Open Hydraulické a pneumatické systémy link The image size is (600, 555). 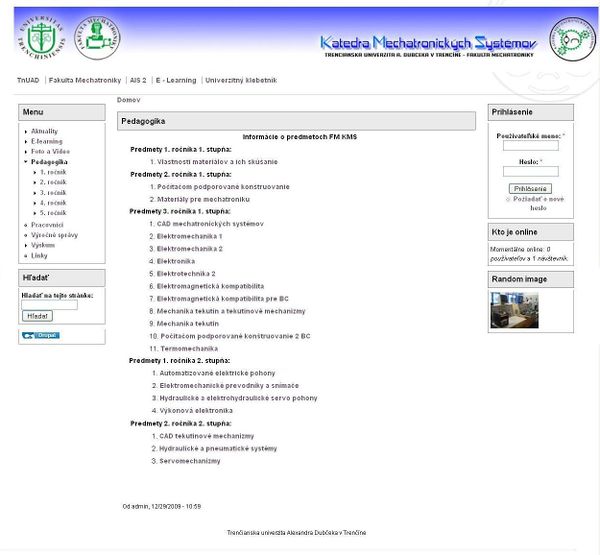(x=218, y=449)
